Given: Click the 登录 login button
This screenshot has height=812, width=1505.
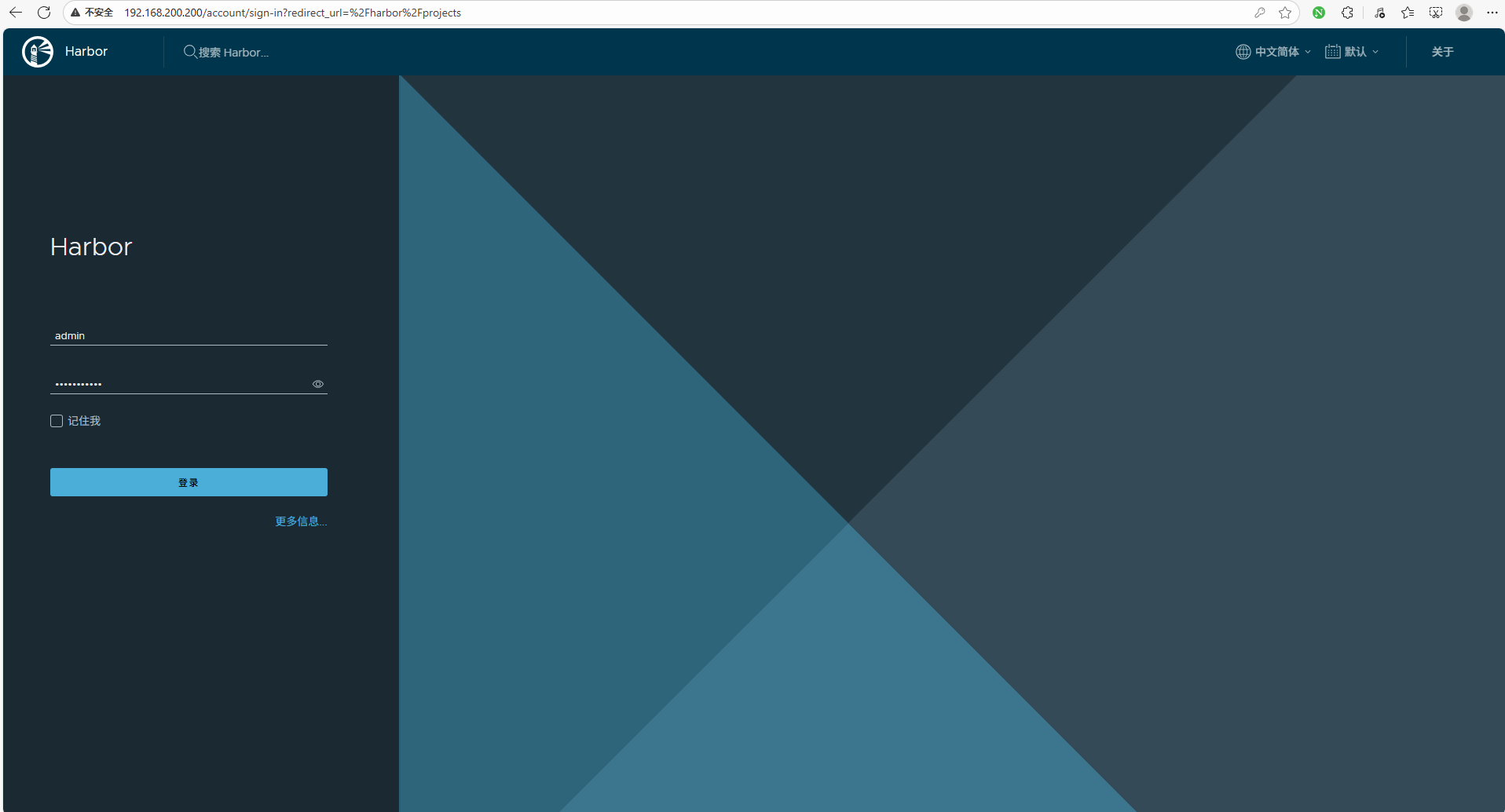Looking at the screenshot, I should (x=189, y=482).
